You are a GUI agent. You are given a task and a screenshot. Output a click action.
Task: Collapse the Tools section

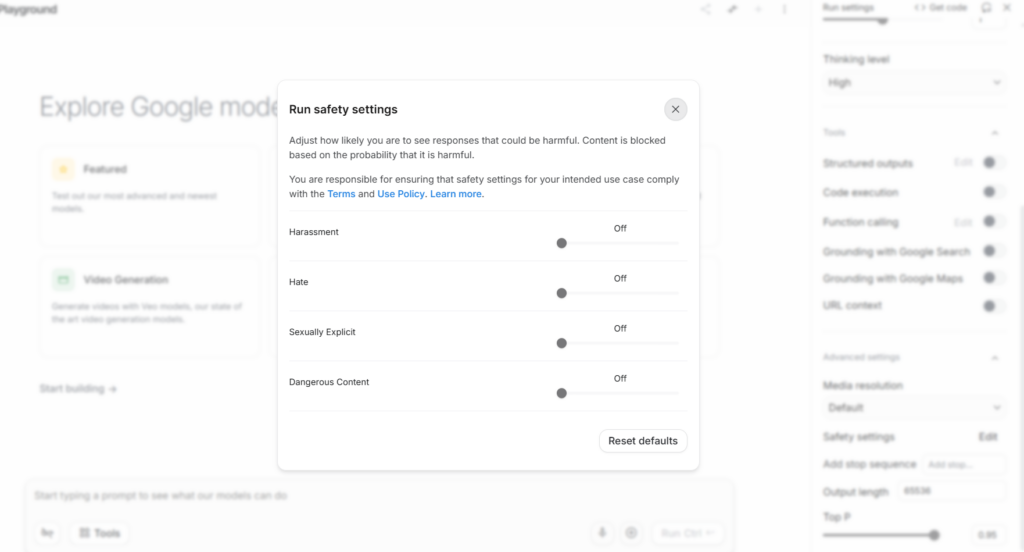click(995, 133)
